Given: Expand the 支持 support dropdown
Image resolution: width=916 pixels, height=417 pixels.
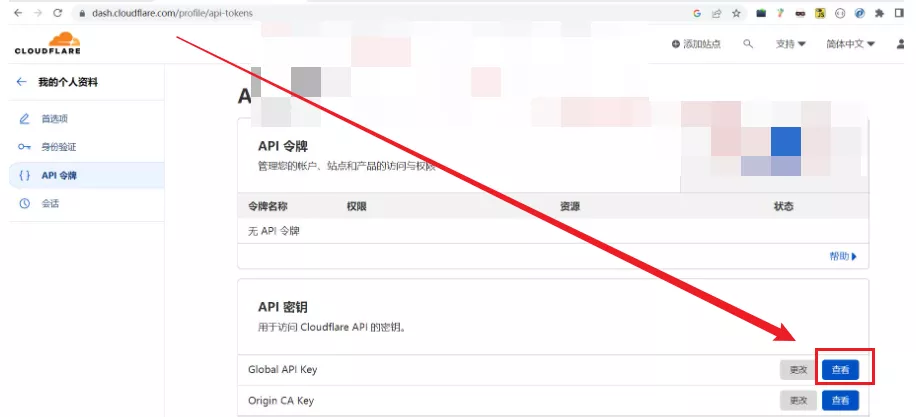Looking at the screenshot, I should point(790,44).
